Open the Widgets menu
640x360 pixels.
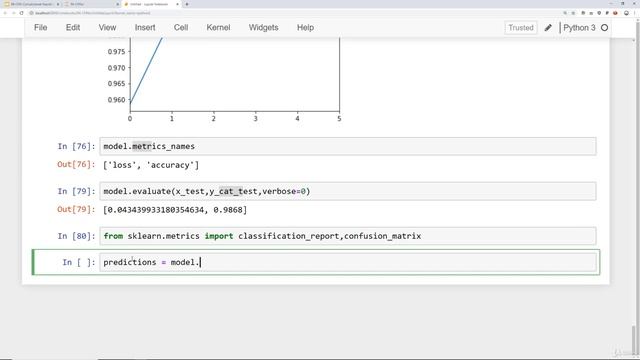pos(264,27)
